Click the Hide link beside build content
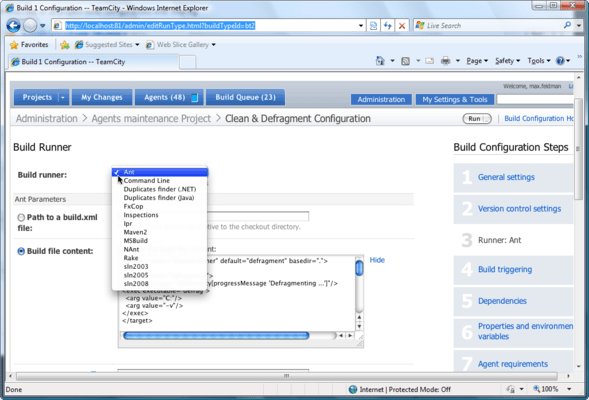Image resolution: width=589 pixels, height=400 pixels. click(x=377, y=260)
